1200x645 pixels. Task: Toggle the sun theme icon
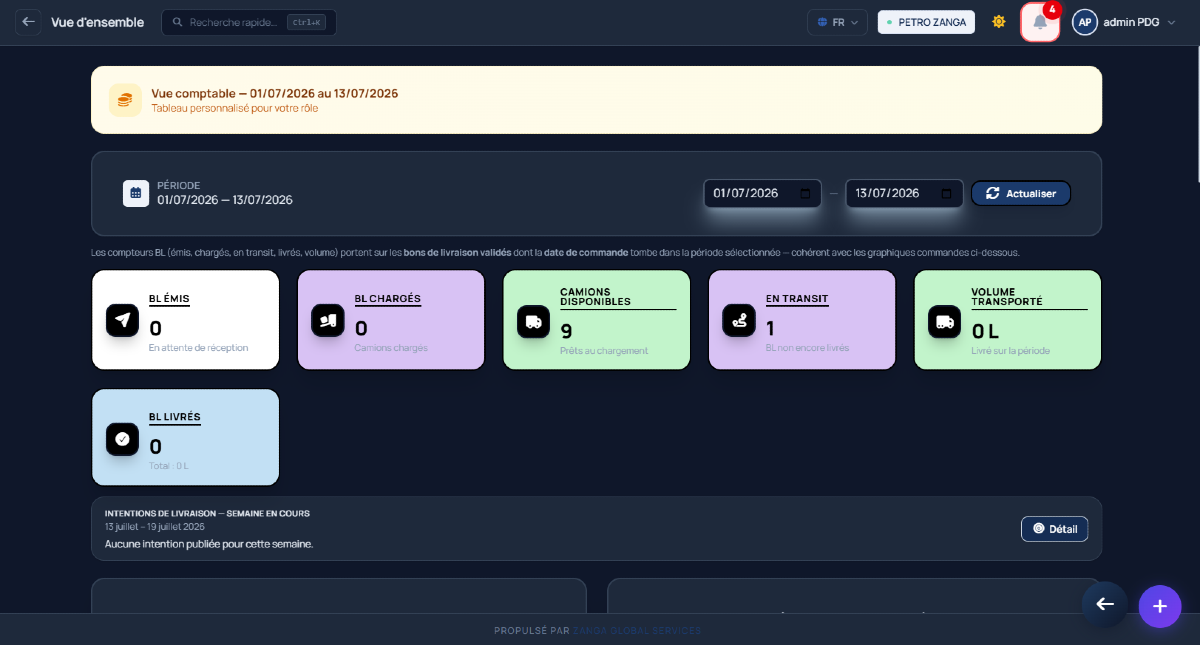click(998, 22)
